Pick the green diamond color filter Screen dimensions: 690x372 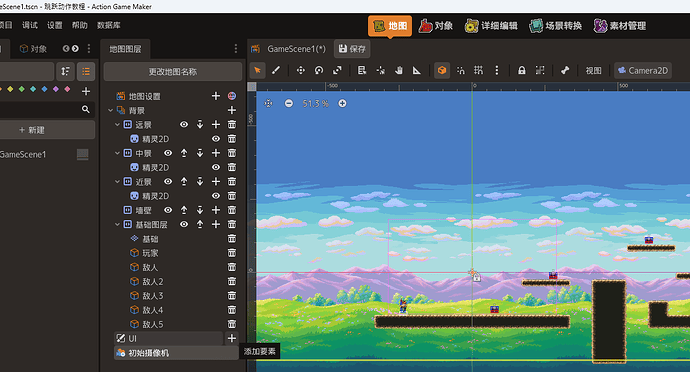point(22,89)
